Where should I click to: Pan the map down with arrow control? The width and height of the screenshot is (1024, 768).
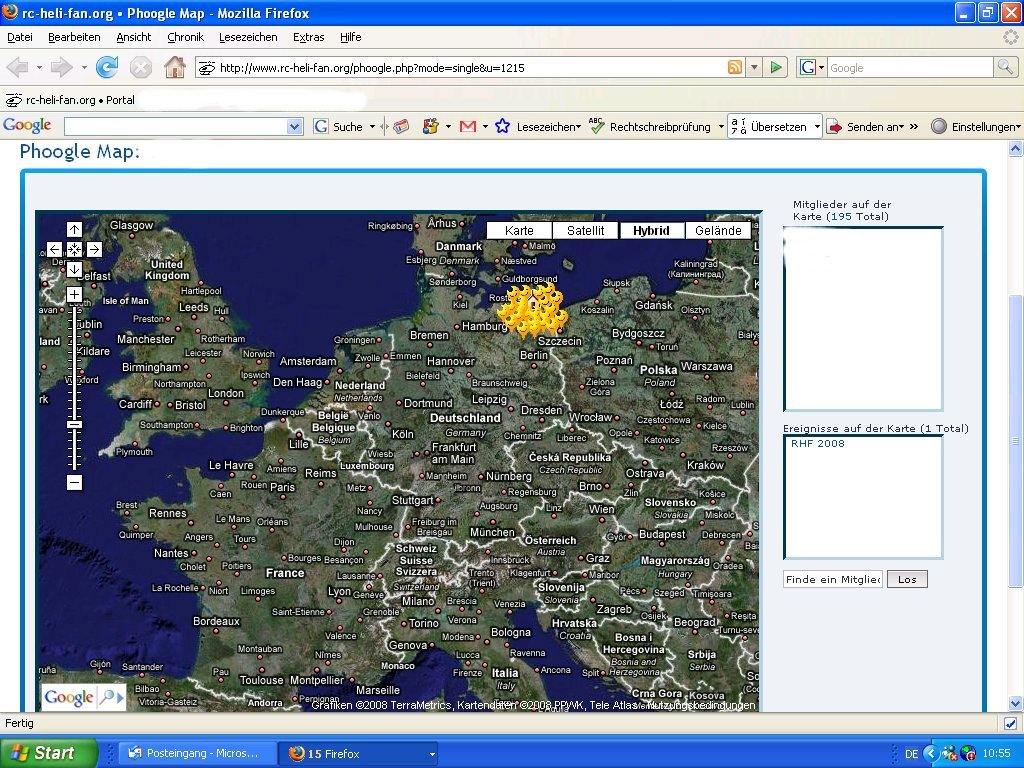click(x=74, y=269)
